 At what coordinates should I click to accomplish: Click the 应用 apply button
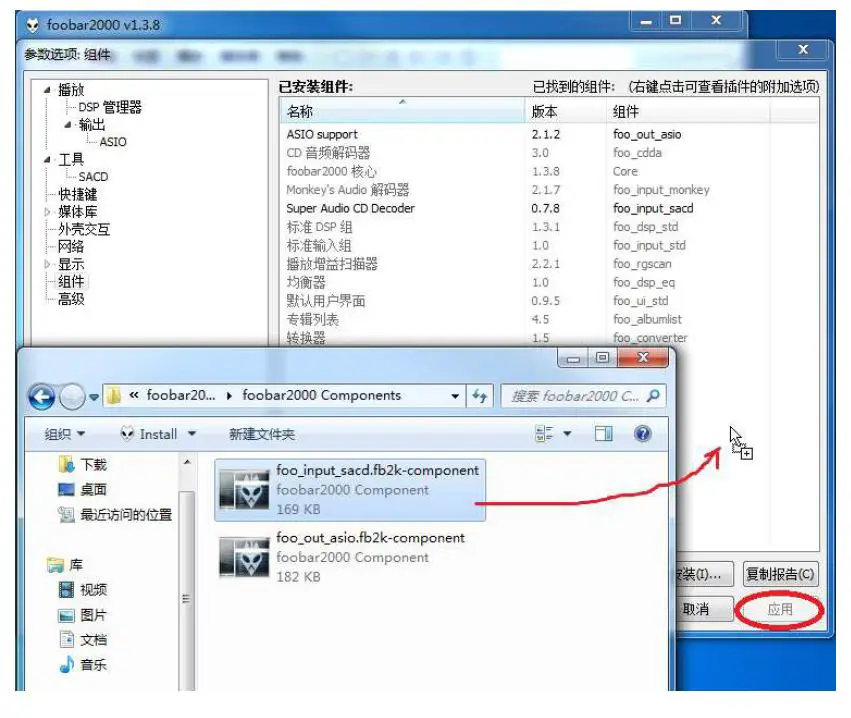(x=780, y=609)
